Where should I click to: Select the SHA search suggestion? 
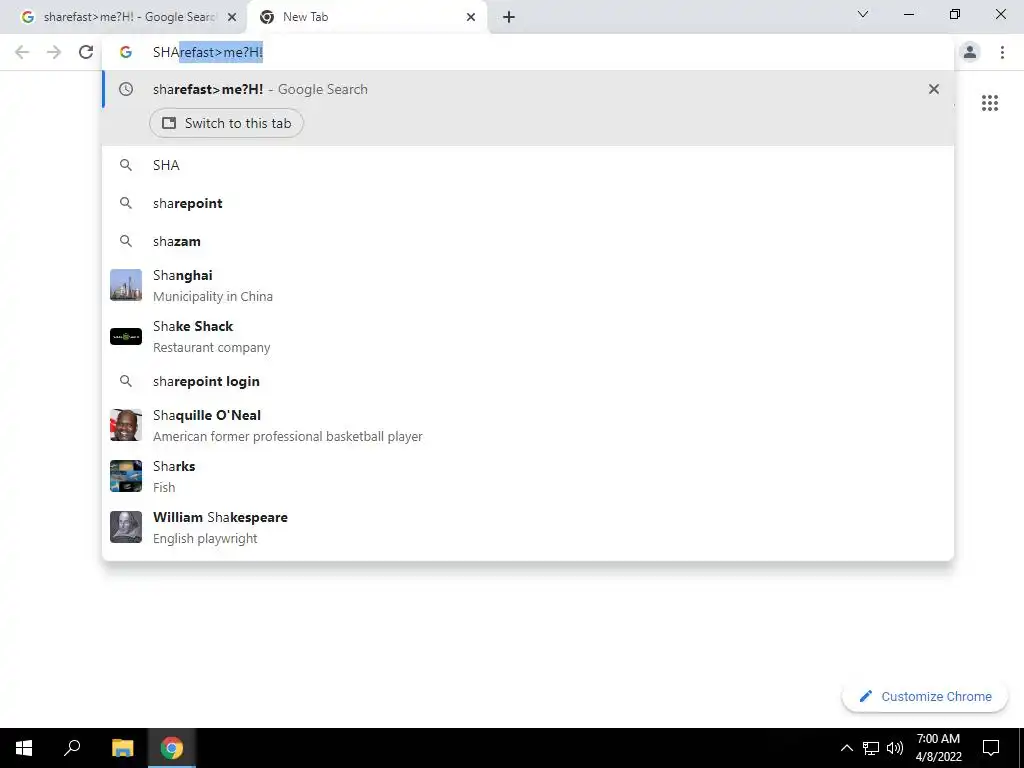[x=528, y=165]
